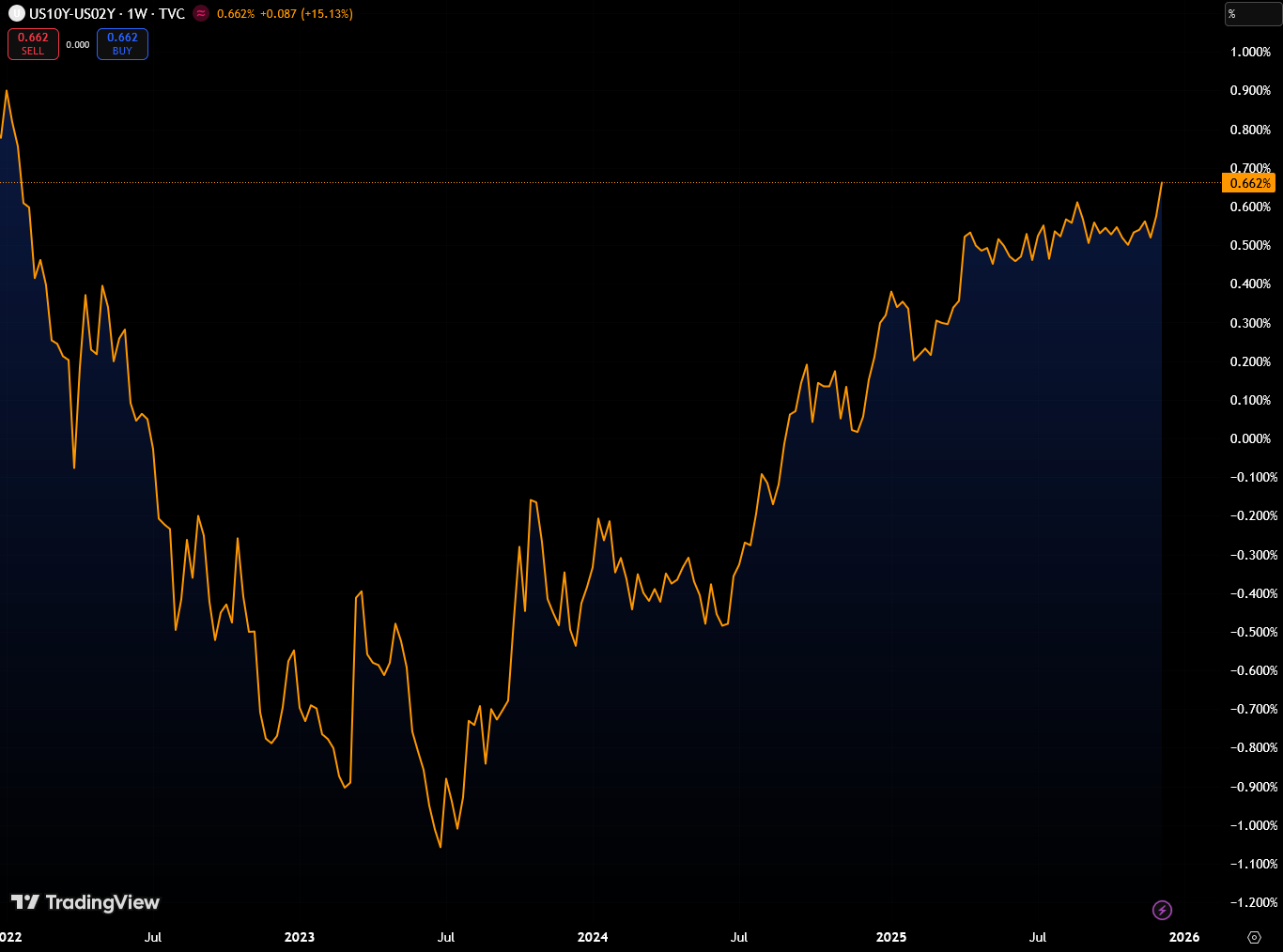Image resolution: width=1283 pixels, height=952 pixels.
Task: Click the 2026 label on time axis
Action: [x=1184, y=937]
